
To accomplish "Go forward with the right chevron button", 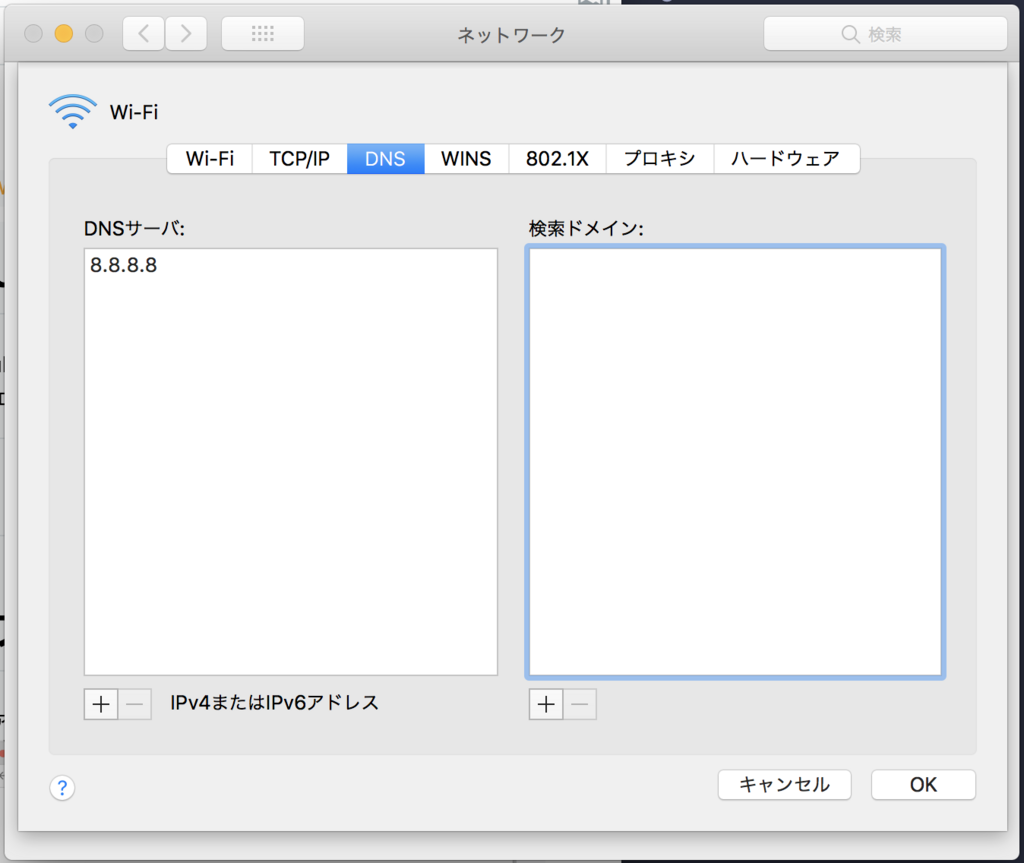I will [x=186, y=33].
